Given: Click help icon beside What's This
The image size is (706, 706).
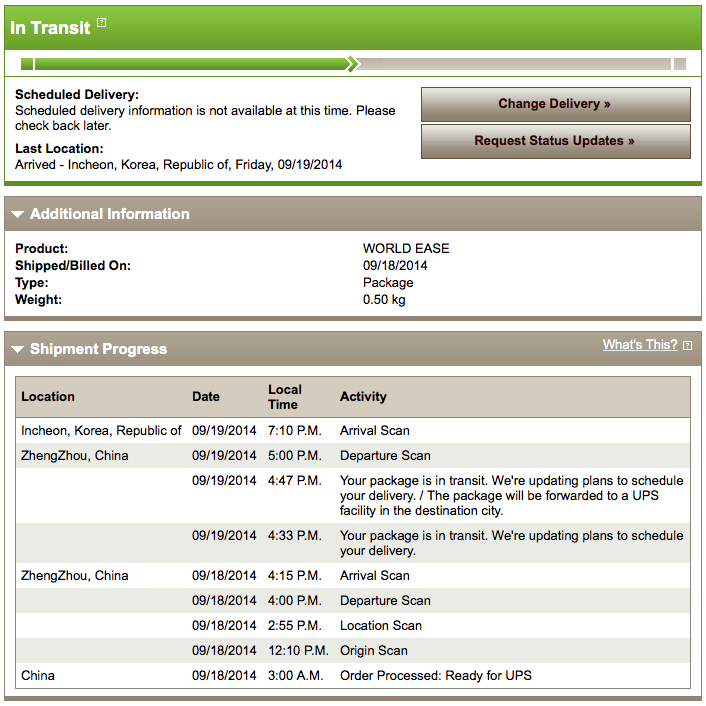Looking at the screenshot, I should pyautogui.click(x=687, y=345).
